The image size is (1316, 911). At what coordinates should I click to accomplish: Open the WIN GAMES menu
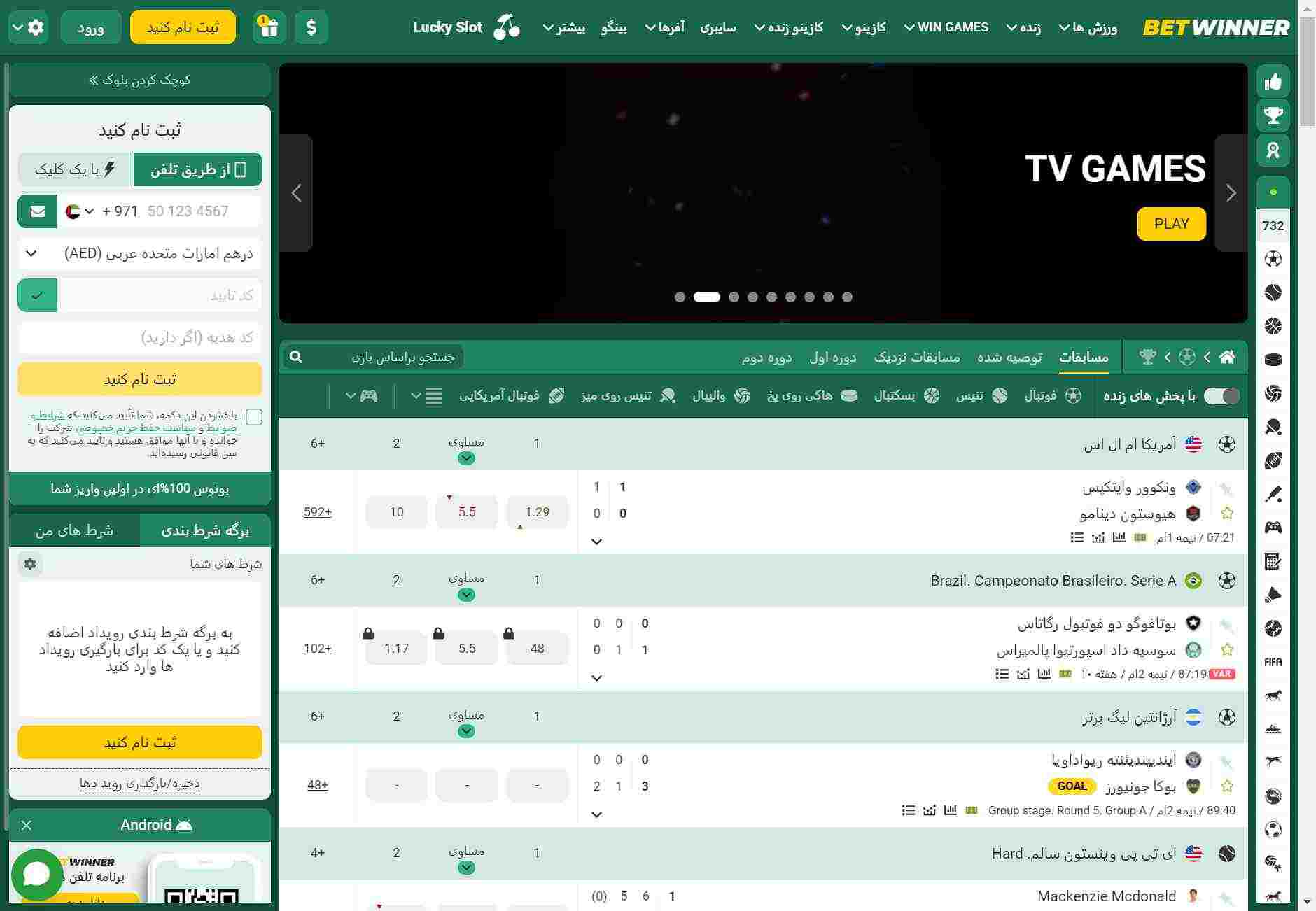tap(946, 27)
